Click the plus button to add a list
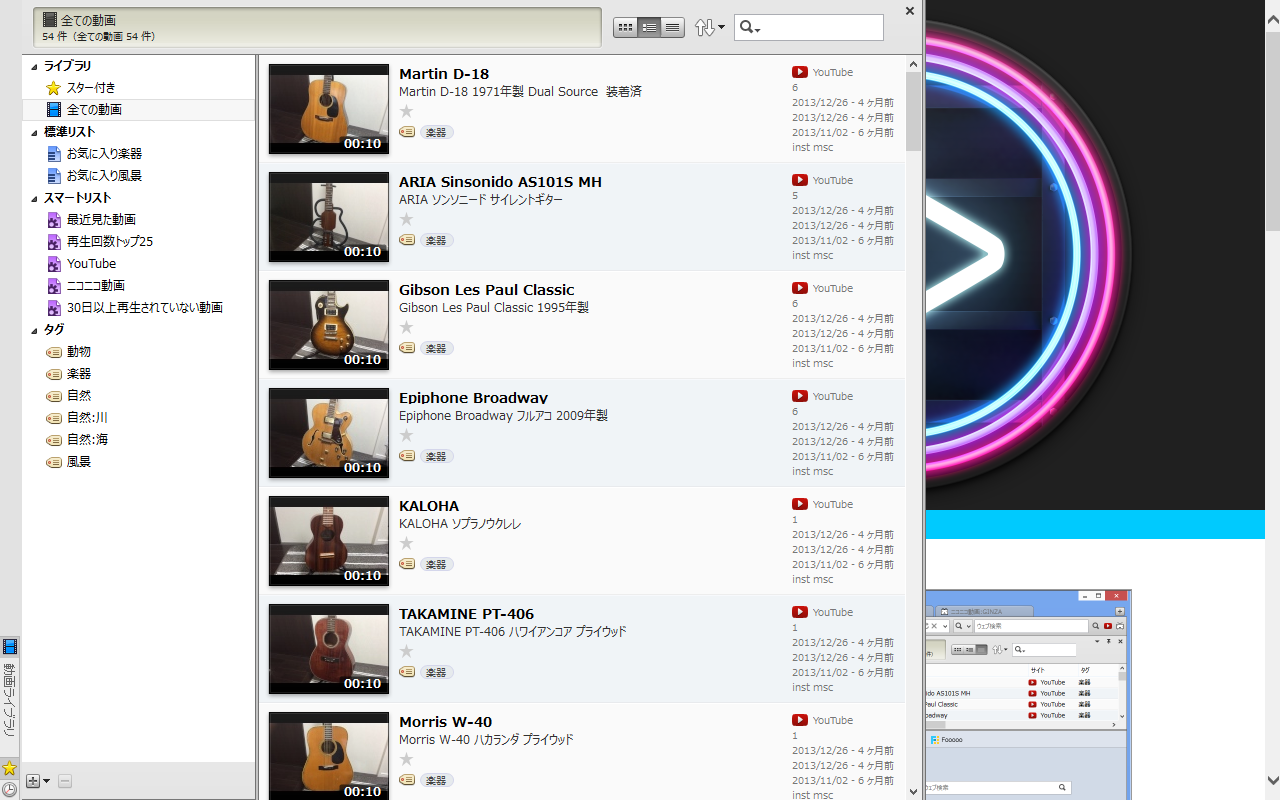Image resolution: width=1280 pixels, height=800 pixels. 33,781
